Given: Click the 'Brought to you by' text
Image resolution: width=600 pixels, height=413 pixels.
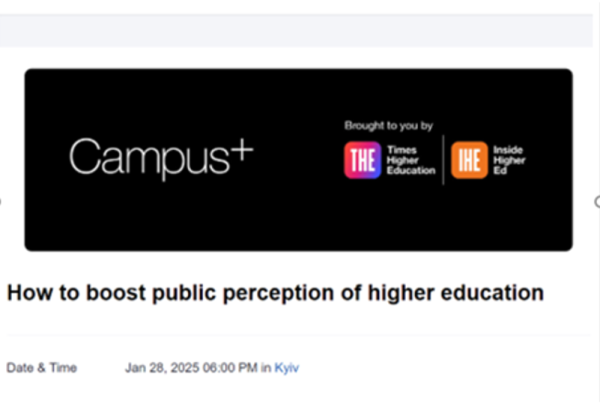Looking at the screenshot, I should pos(388,126).
